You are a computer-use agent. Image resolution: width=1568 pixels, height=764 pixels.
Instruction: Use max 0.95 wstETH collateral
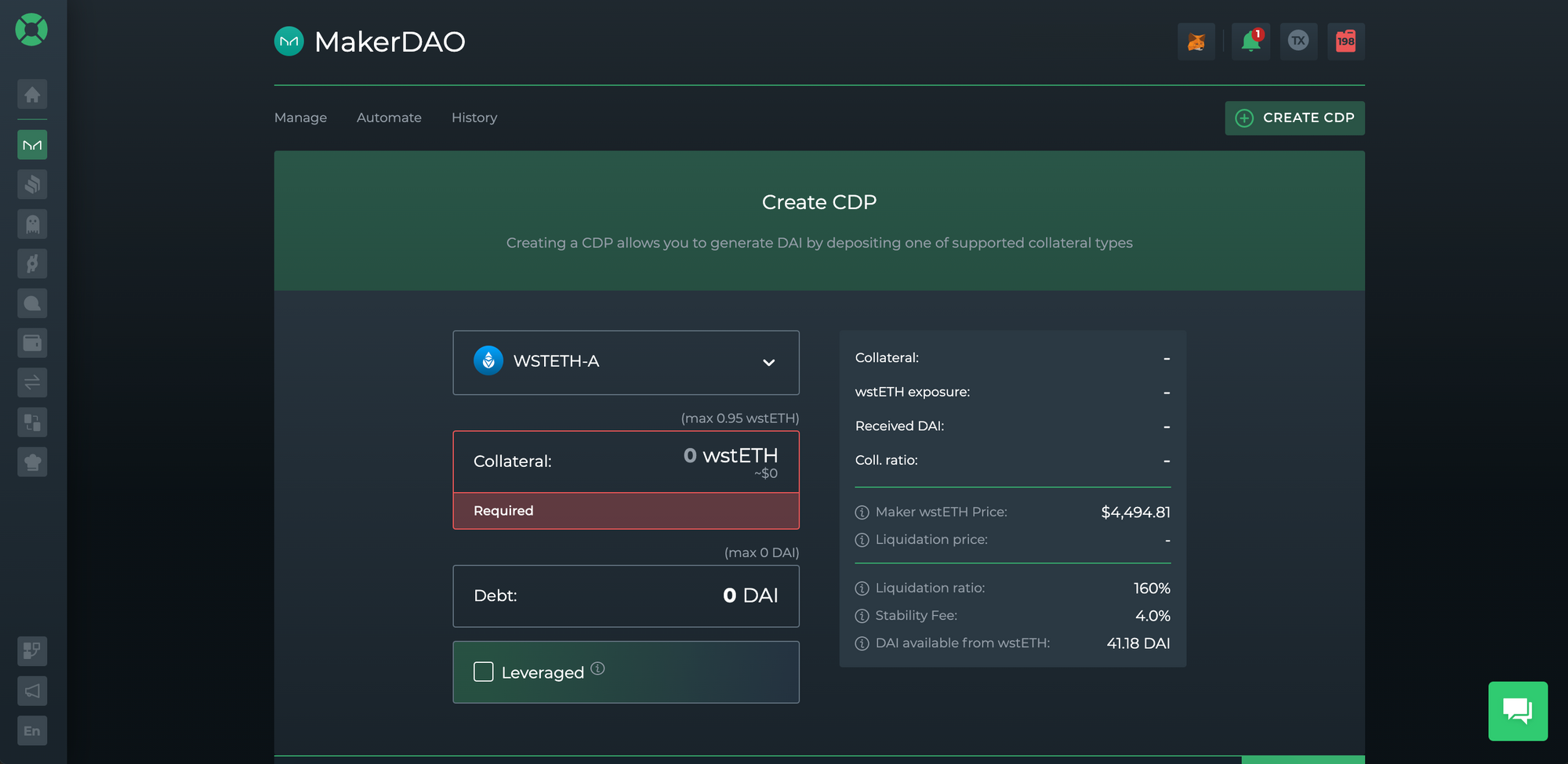(740, 418)
